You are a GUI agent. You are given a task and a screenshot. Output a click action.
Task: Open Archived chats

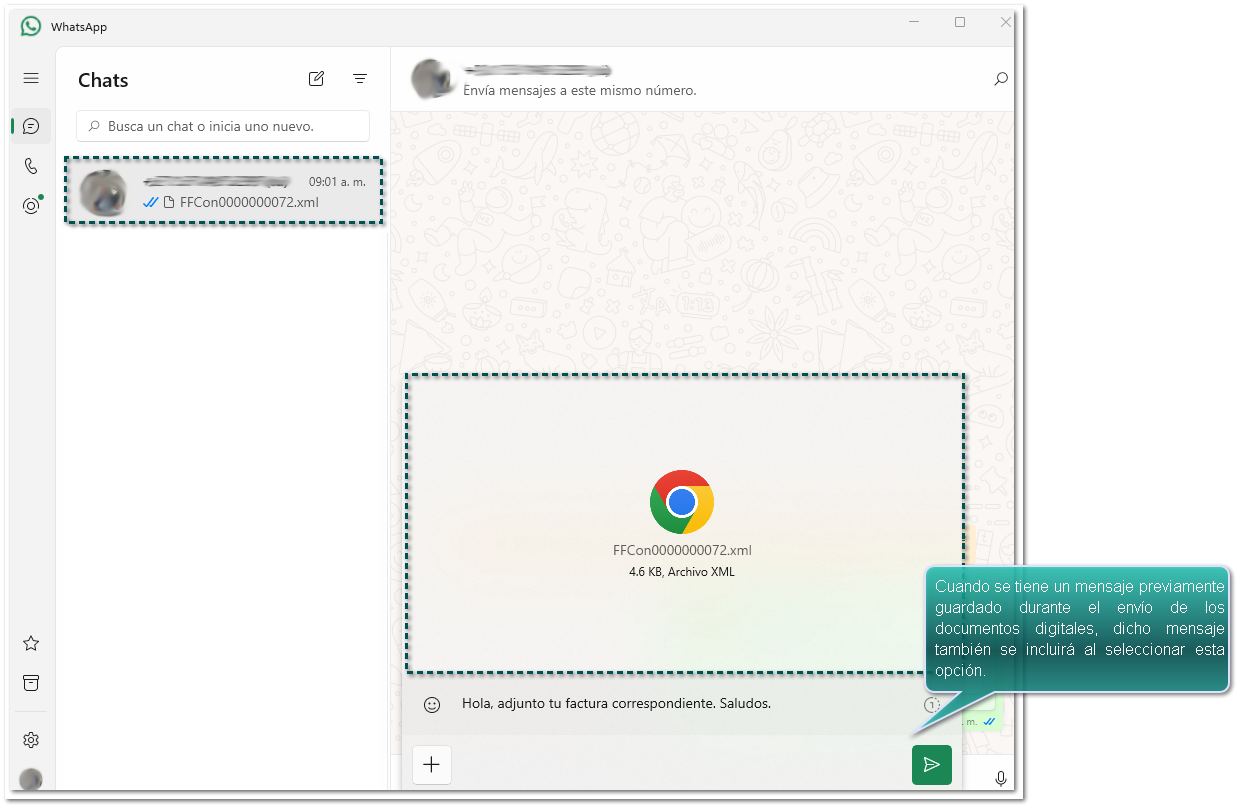31,682
